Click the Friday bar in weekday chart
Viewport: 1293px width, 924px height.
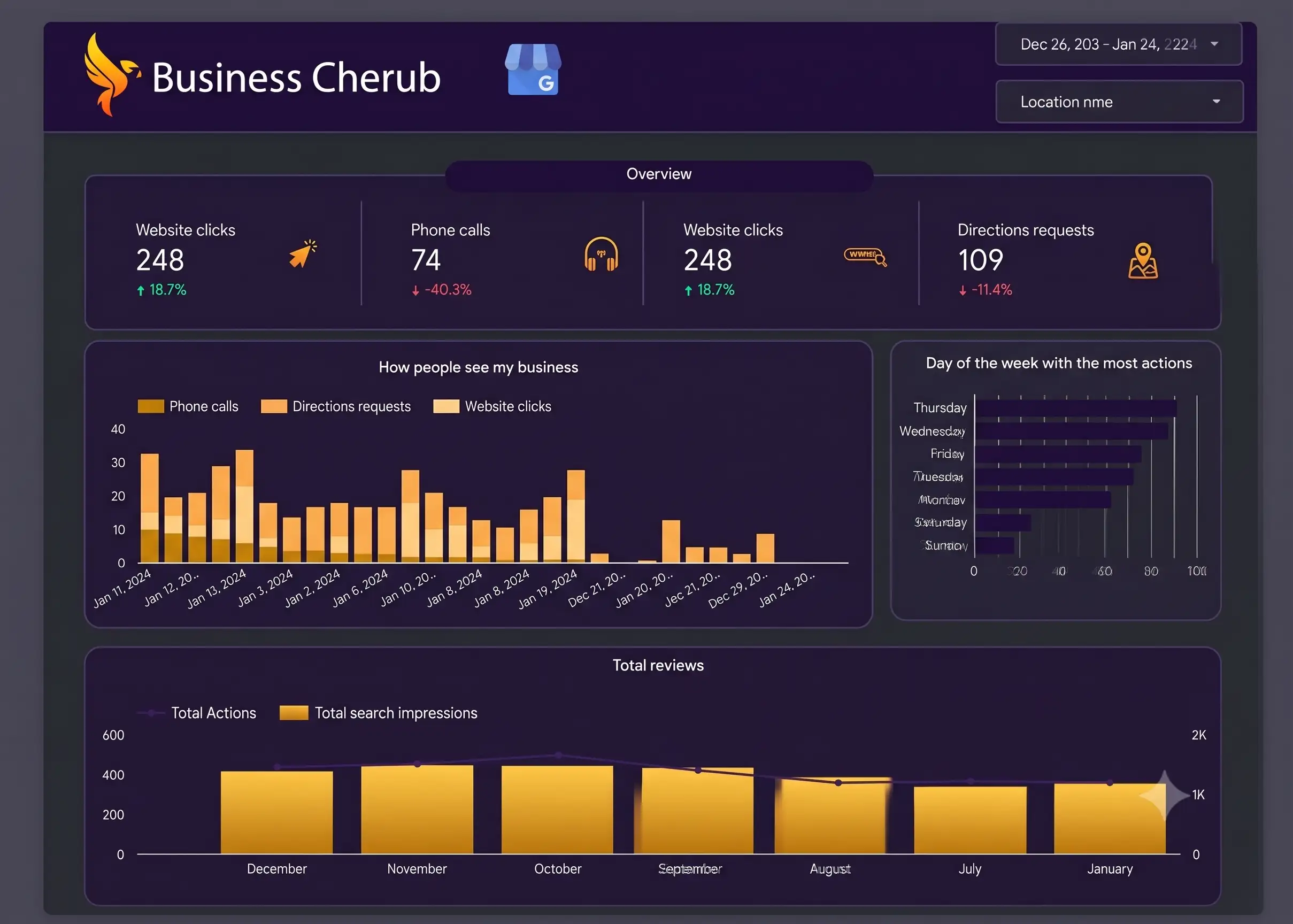[1058, 454]
